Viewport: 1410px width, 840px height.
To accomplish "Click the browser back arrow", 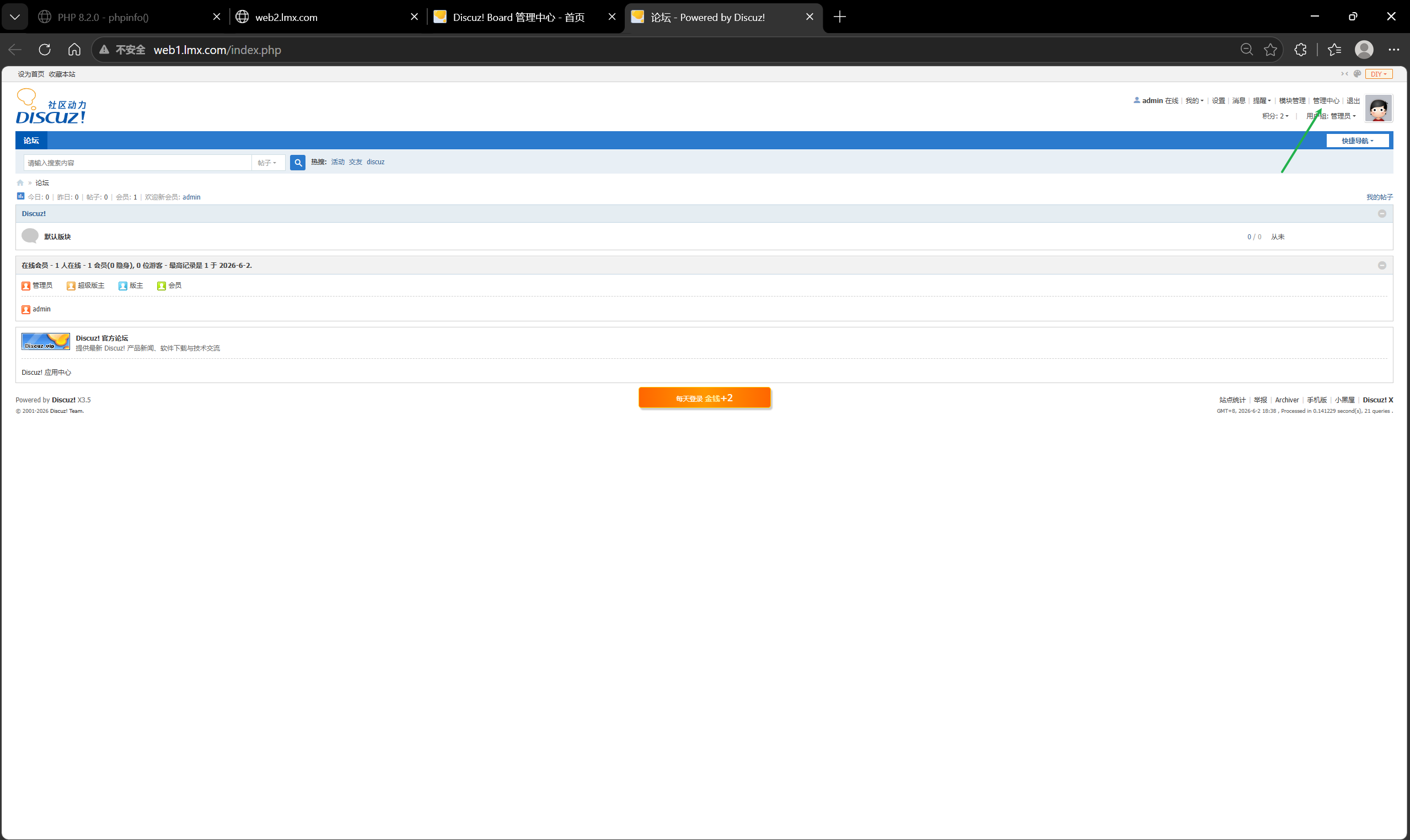I will click(x=15, y=49).
